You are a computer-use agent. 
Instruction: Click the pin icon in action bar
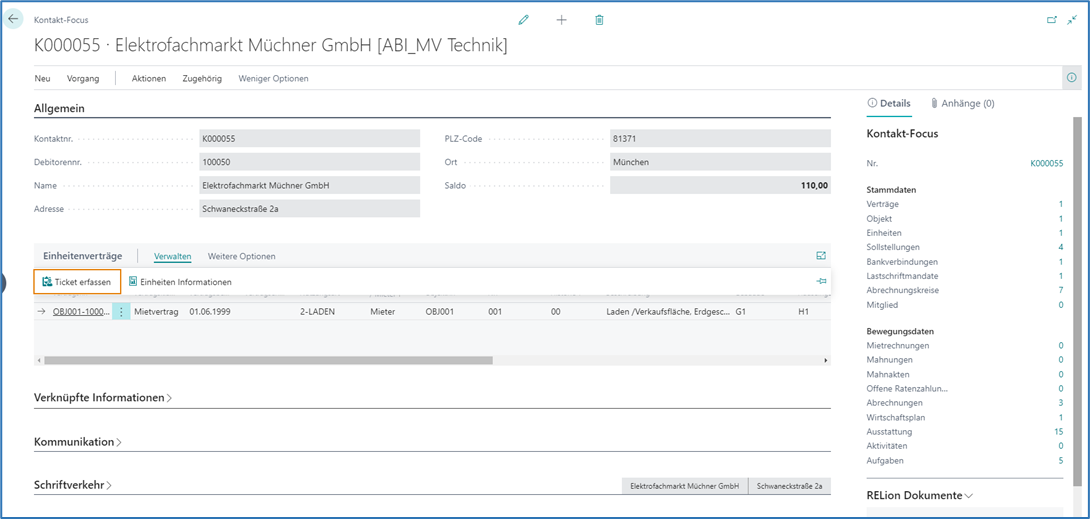tap(821, 282)
